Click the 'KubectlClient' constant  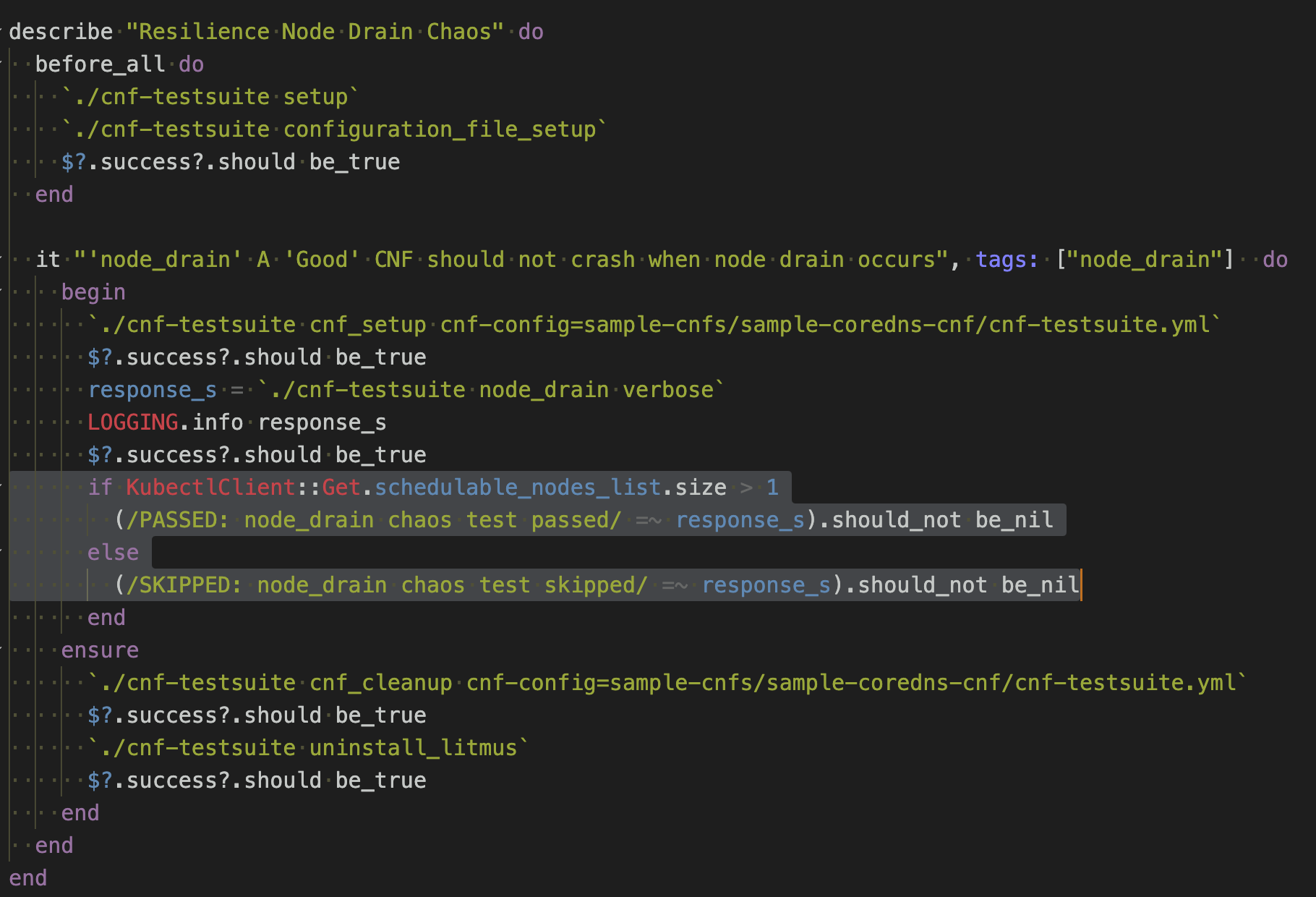coord(211,488)
